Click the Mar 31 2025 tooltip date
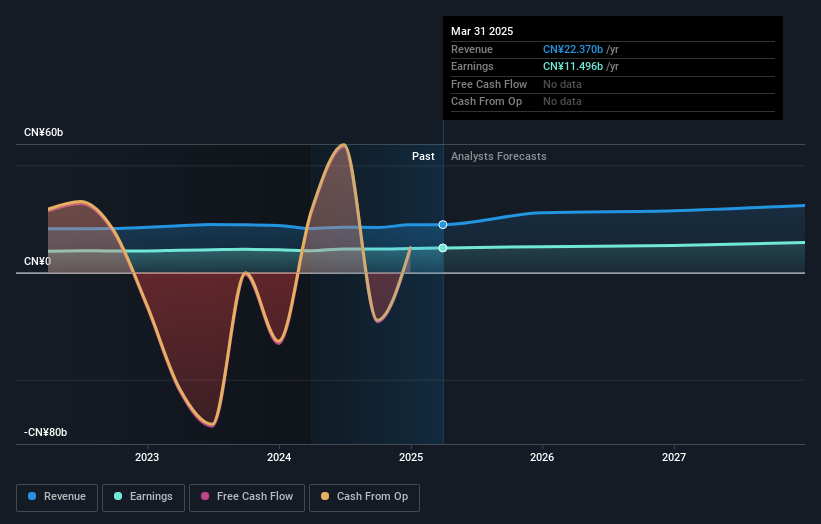 click(482, 31)
